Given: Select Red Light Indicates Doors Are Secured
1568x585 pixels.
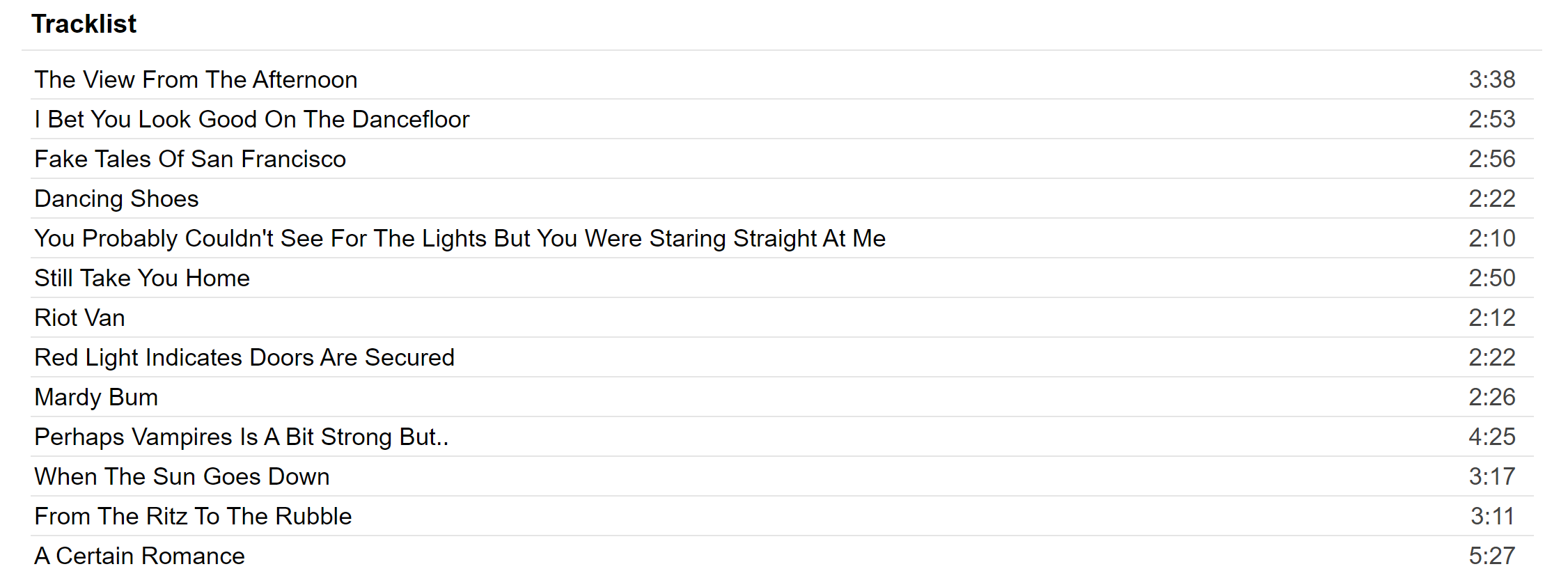Looking at the screenshot, I should [244, 357].
